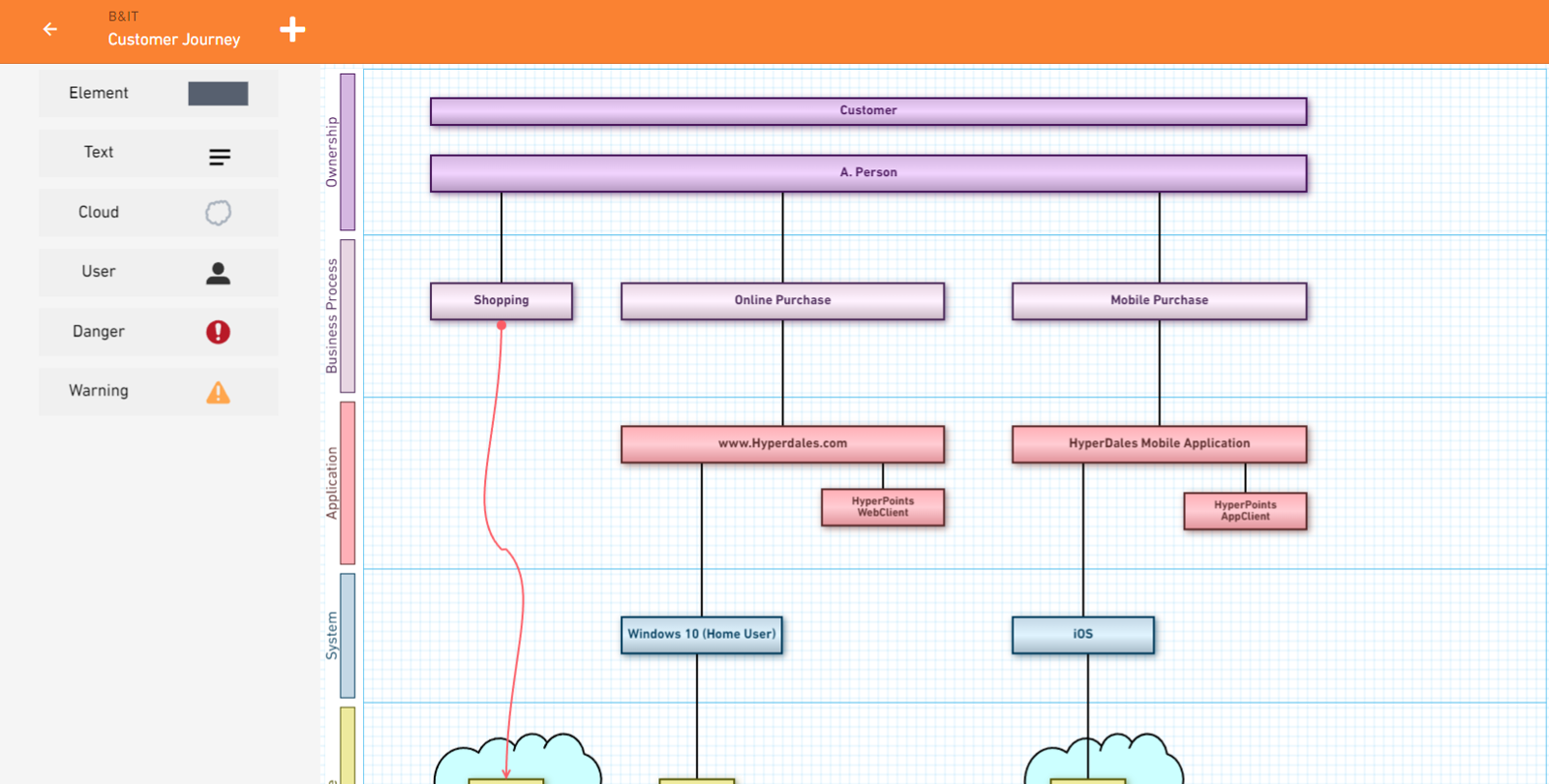Image resolution: width=1549 pixels, height=784 pixels.
Task: Select the Customer box in diagram
Action: (x=868, y=111)
